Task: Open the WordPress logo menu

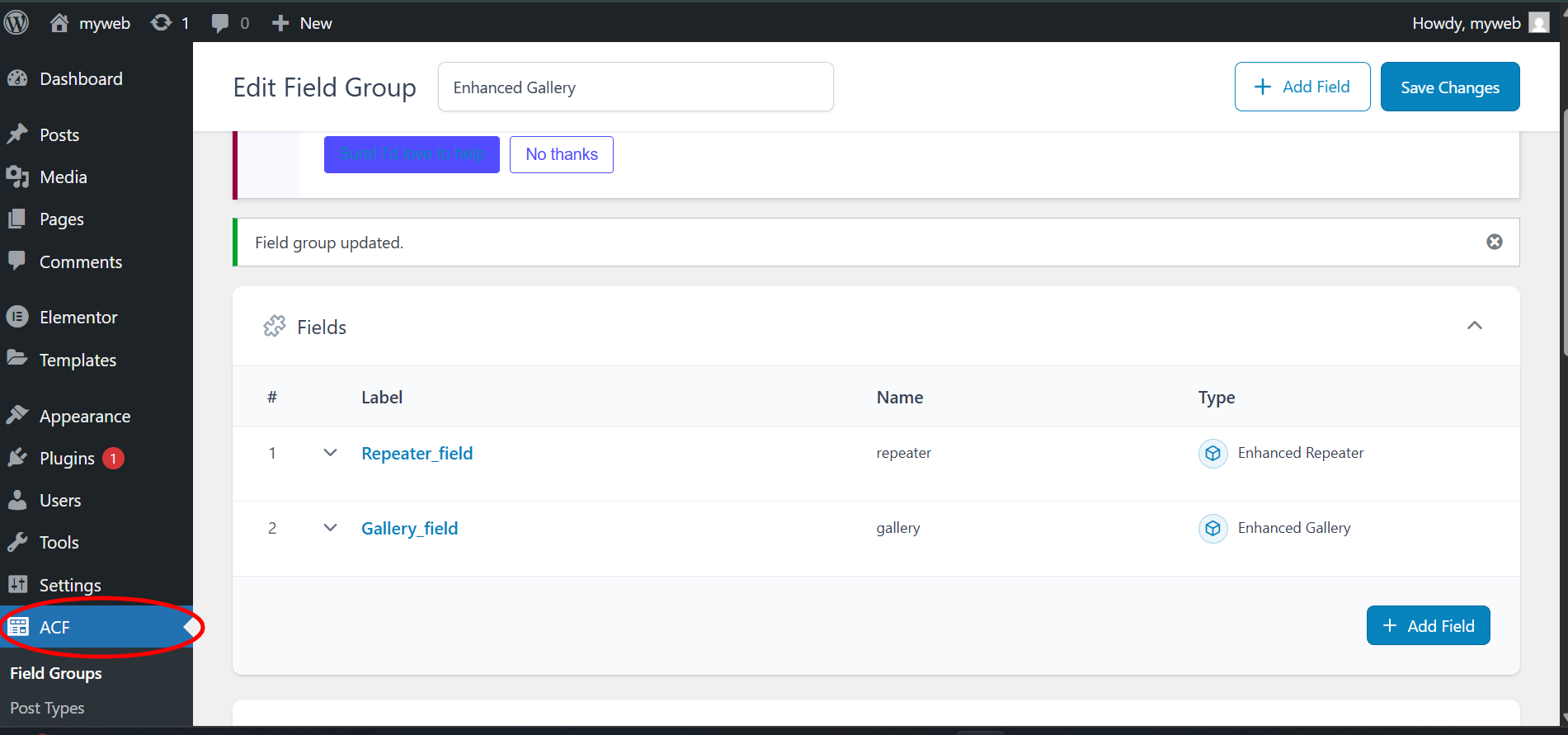Action: click(x=16, y=22)
